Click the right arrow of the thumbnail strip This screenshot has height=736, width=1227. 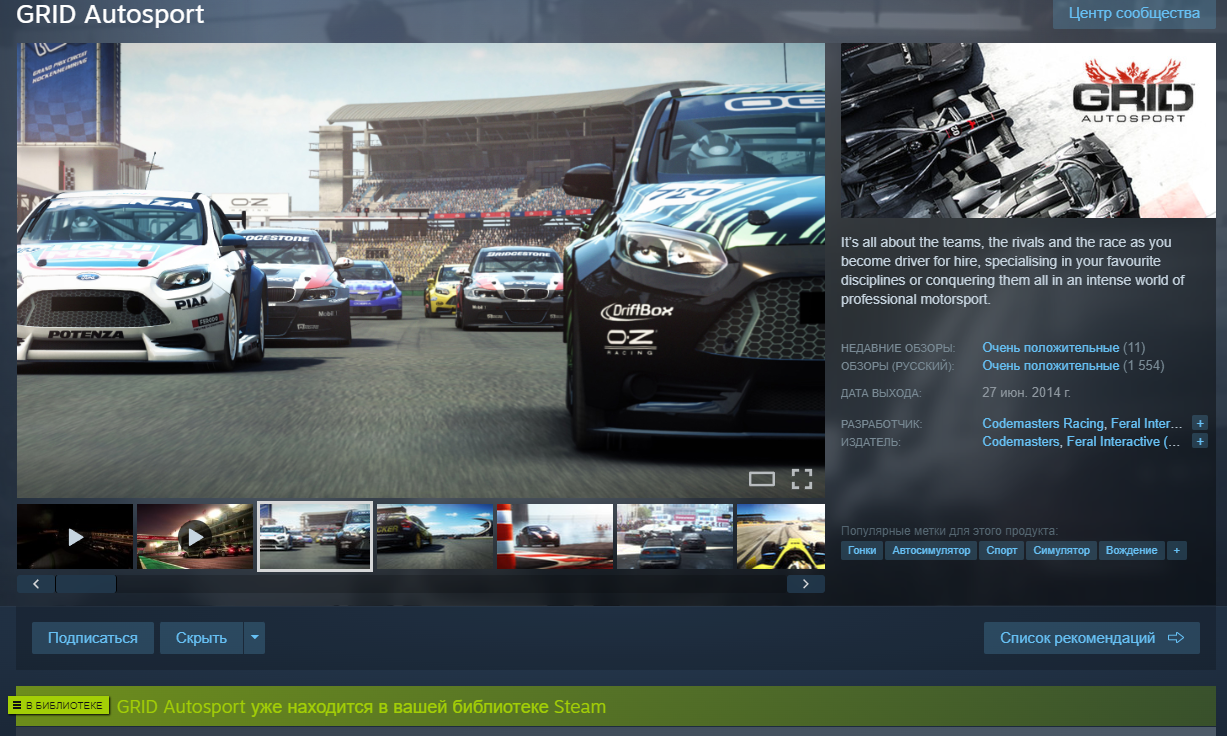click(806, 584)
